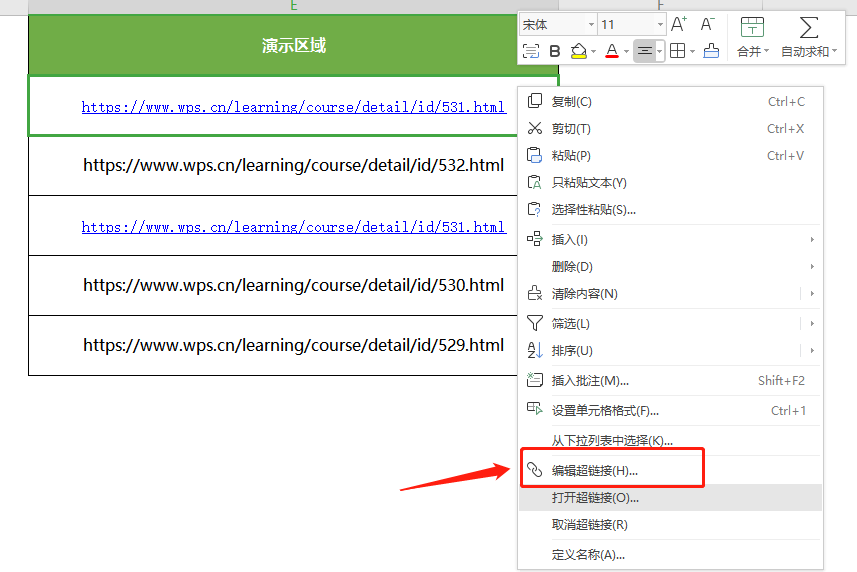Click the wrap text icon
The image size is (857, 572).
tap(531, 51)
